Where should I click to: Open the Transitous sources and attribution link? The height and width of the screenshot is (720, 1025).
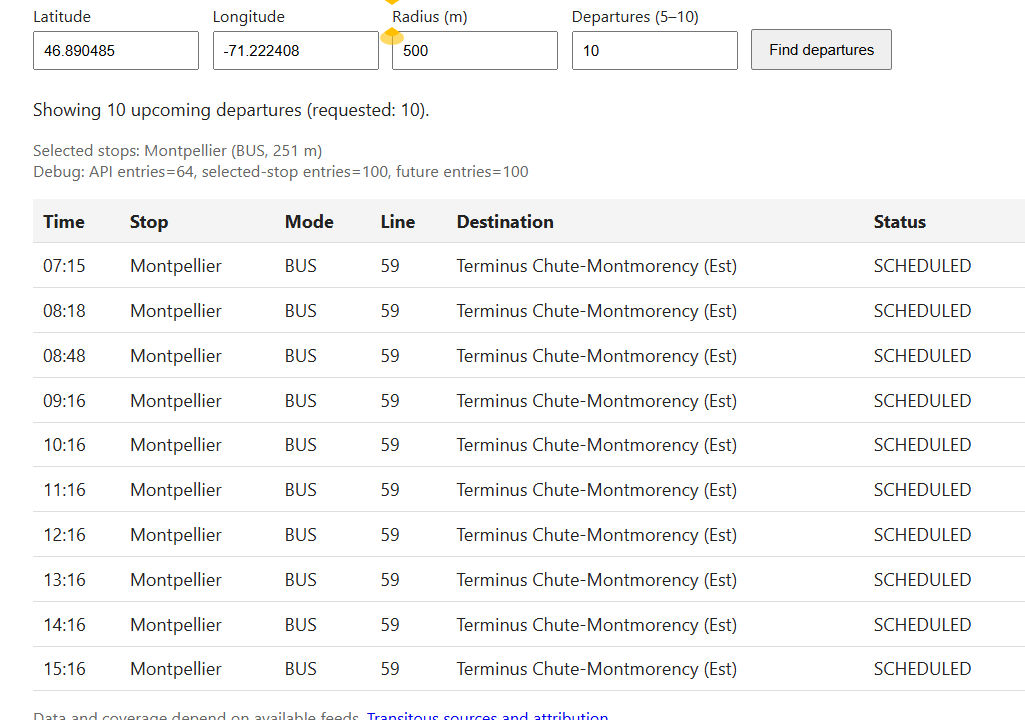click(x=487, y=715)
